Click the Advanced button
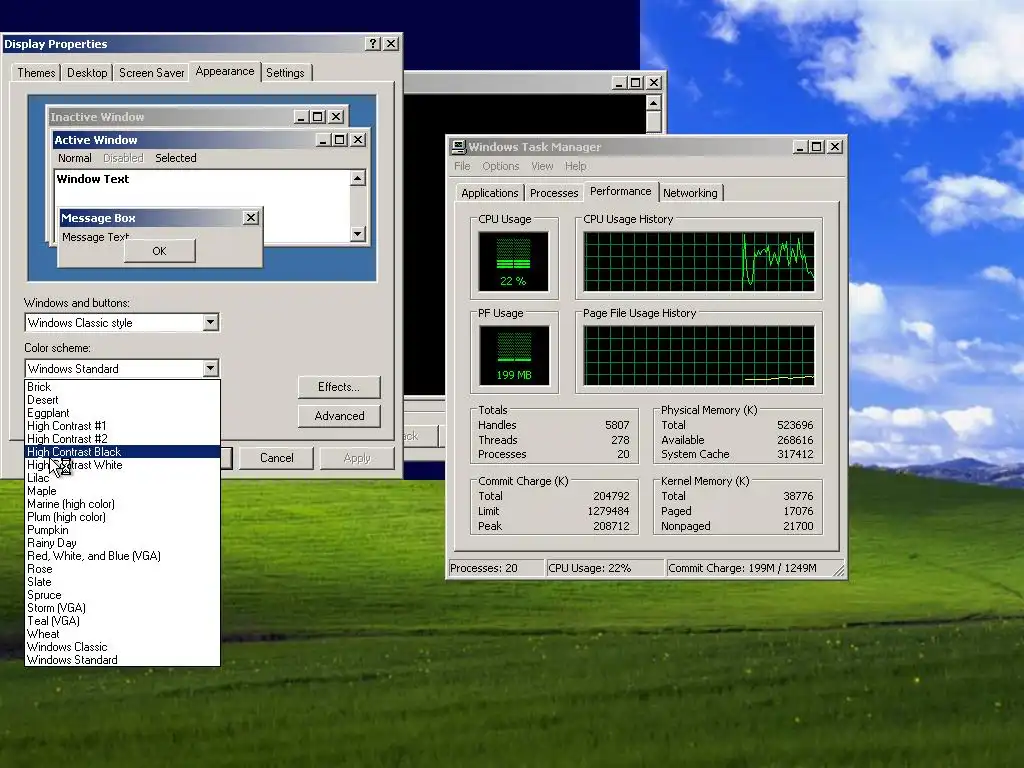Image resolution: width=1024 pixels, height=768 pixels. coord(339,416)
